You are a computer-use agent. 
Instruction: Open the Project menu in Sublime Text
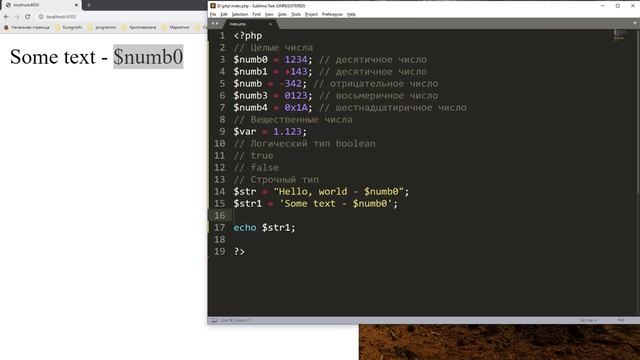(311, 14)
